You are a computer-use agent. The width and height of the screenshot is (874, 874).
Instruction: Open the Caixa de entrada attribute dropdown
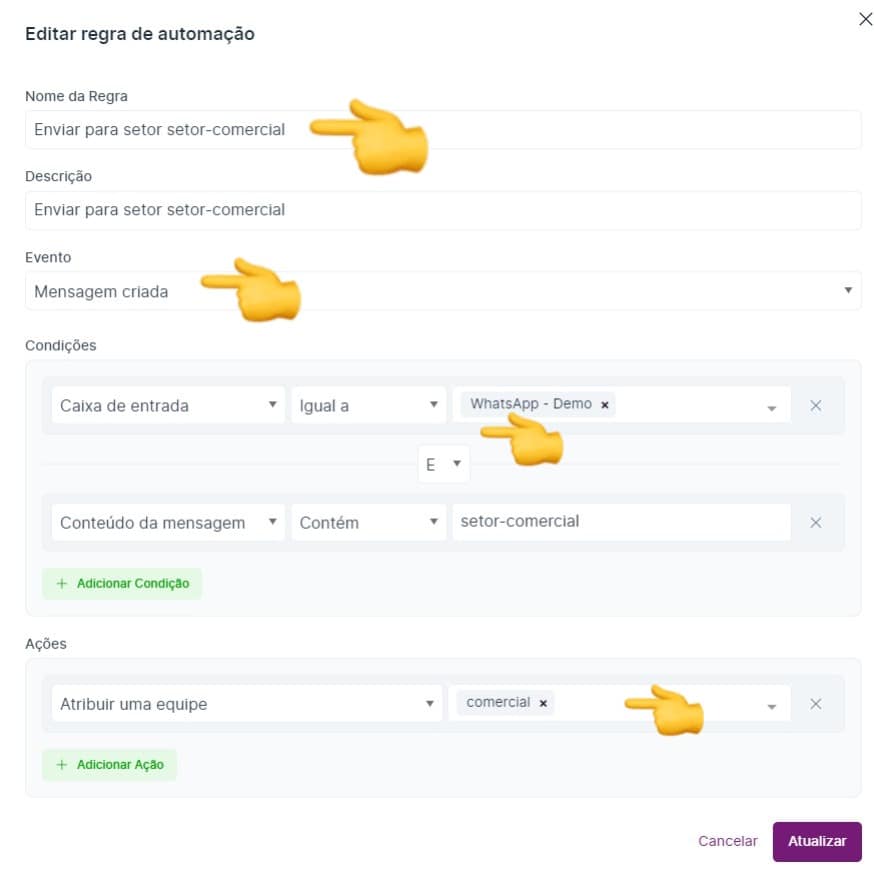(x=167, y=405)
